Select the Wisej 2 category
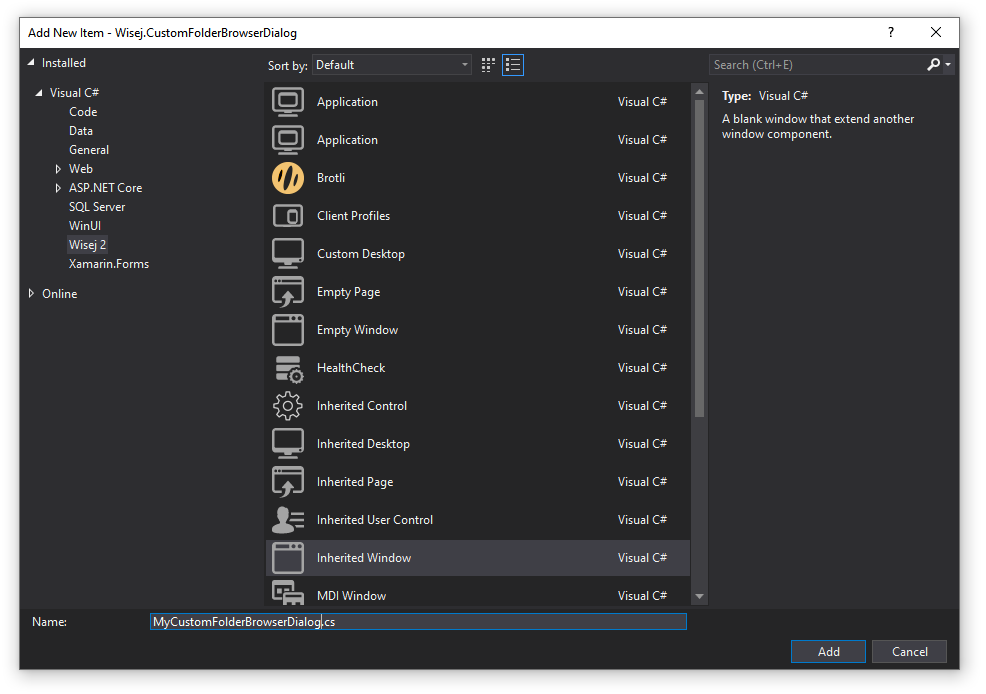This screenshot has height=694, width=986. [87, 245]
